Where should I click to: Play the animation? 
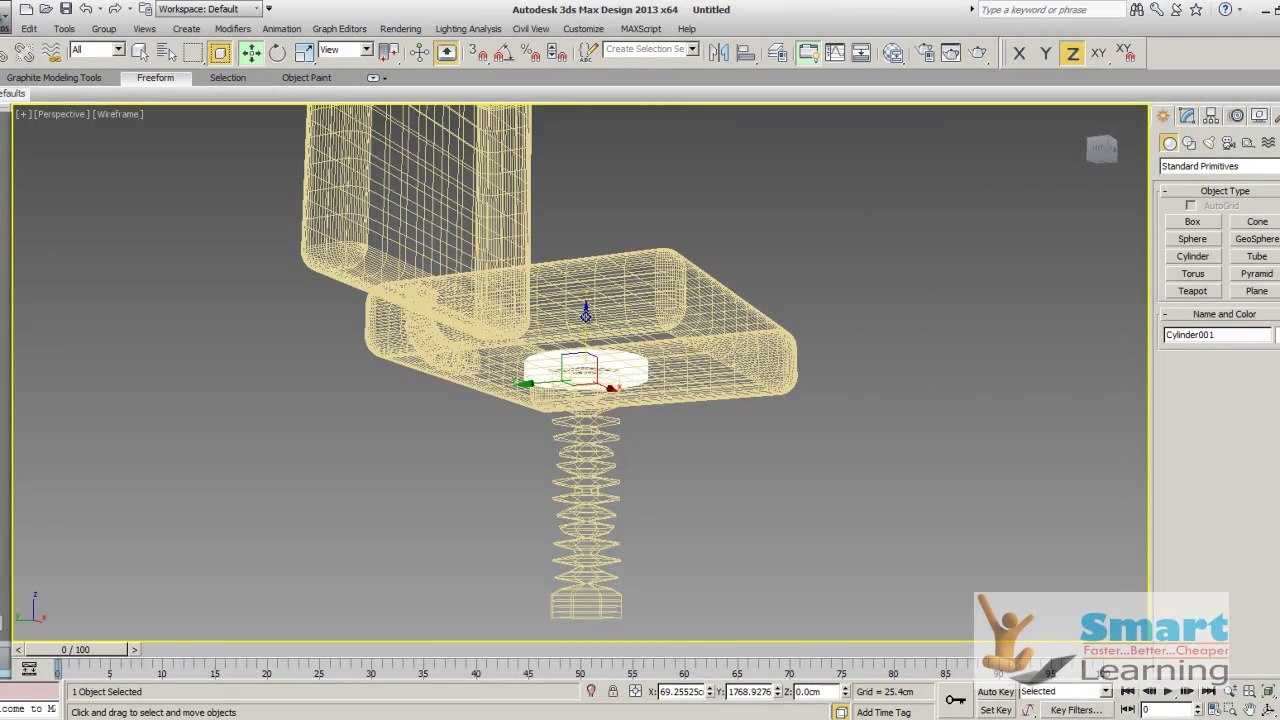point(1167,692)
